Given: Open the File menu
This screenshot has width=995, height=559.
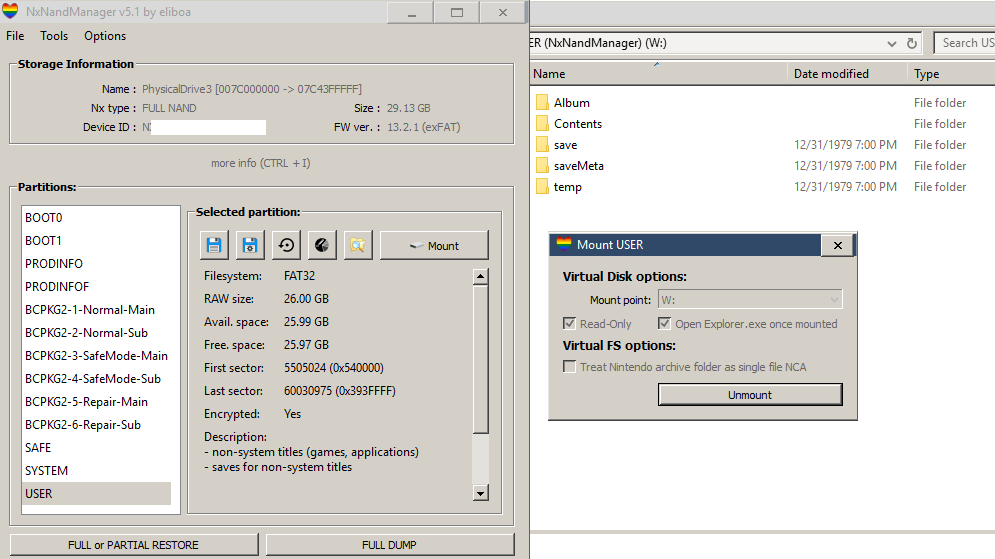Looking at the screenshot, I should pyautogui.click(x=15, y=36).
